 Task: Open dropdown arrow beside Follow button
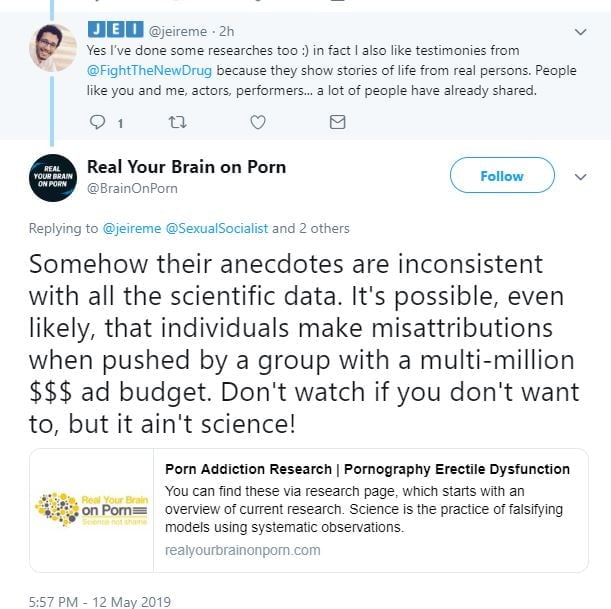pos(580,176)
